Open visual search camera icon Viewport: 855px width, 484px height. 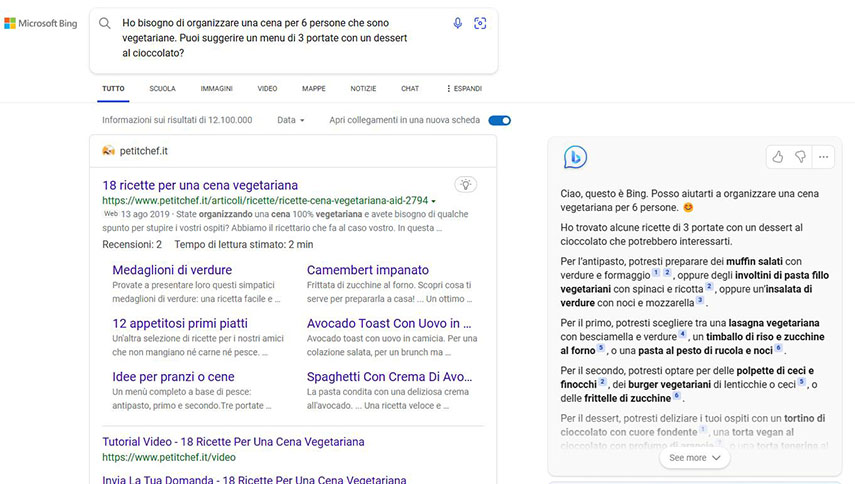point(480,23)
